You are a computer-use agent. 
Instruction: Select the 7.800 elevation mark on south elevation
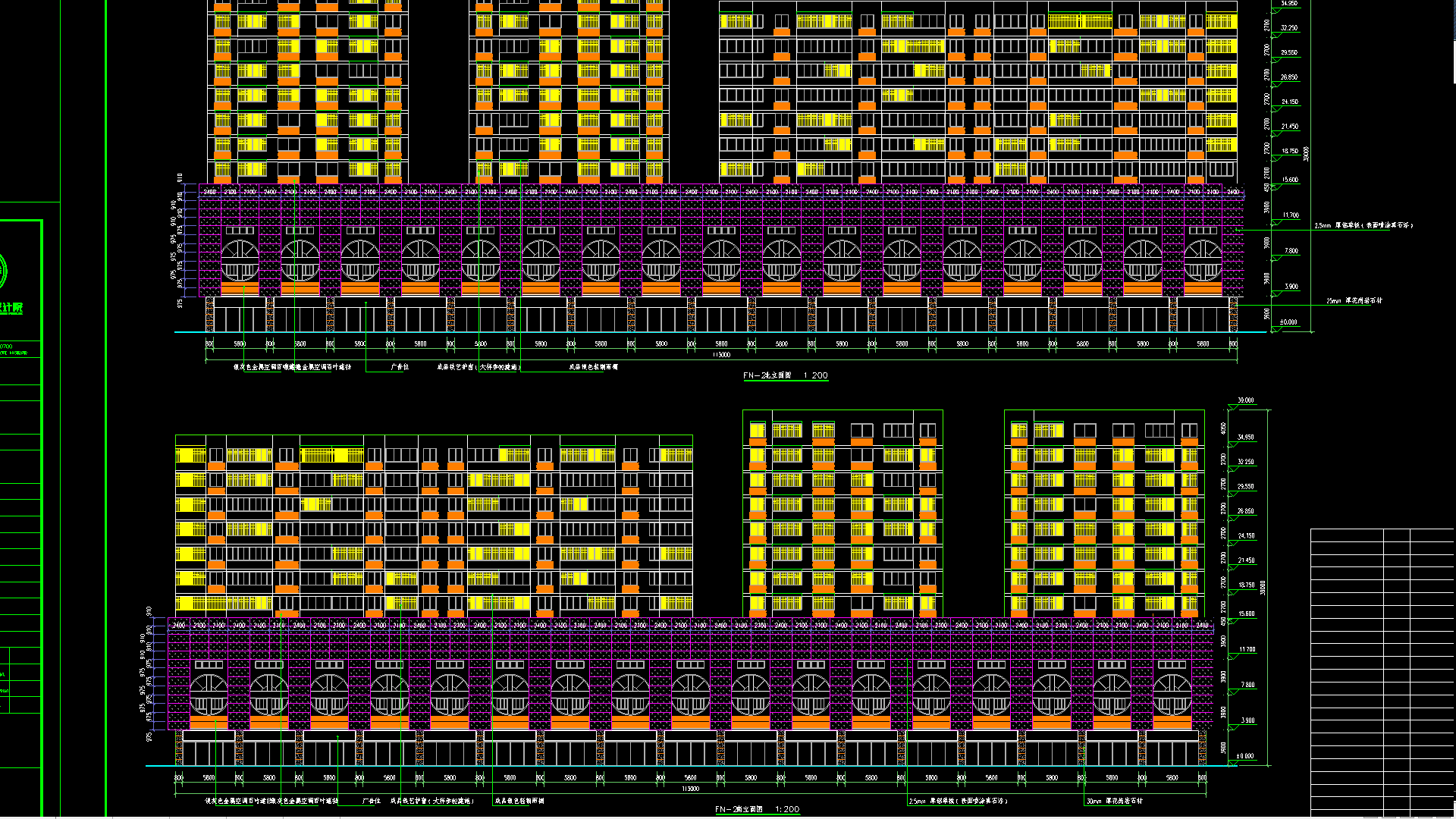tap(1247, 685)
